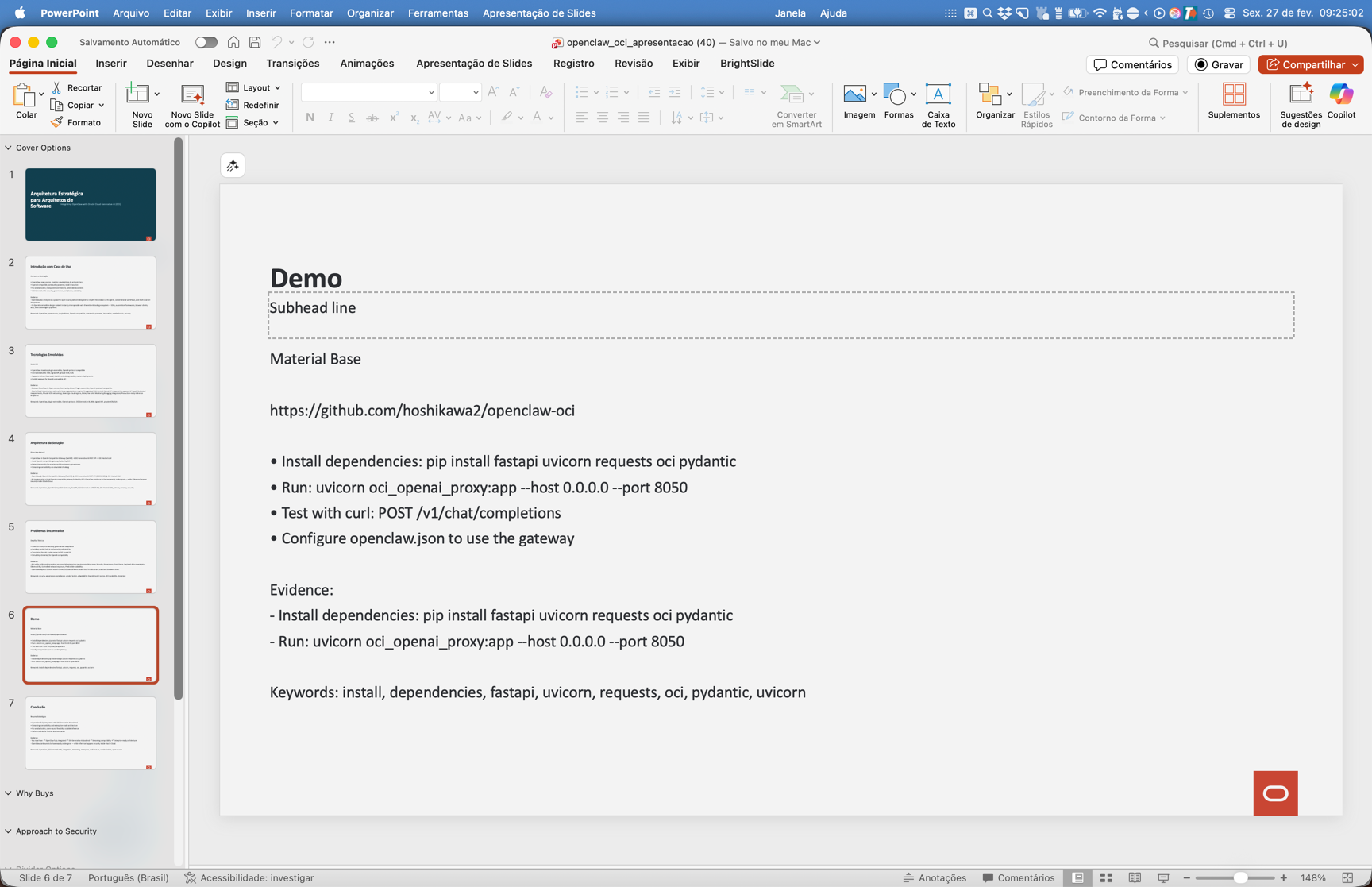The height and width of the screenshot is (887, 1372).
Task: Insert a Caixa de Texto
Action: click(x=938, y=94)
